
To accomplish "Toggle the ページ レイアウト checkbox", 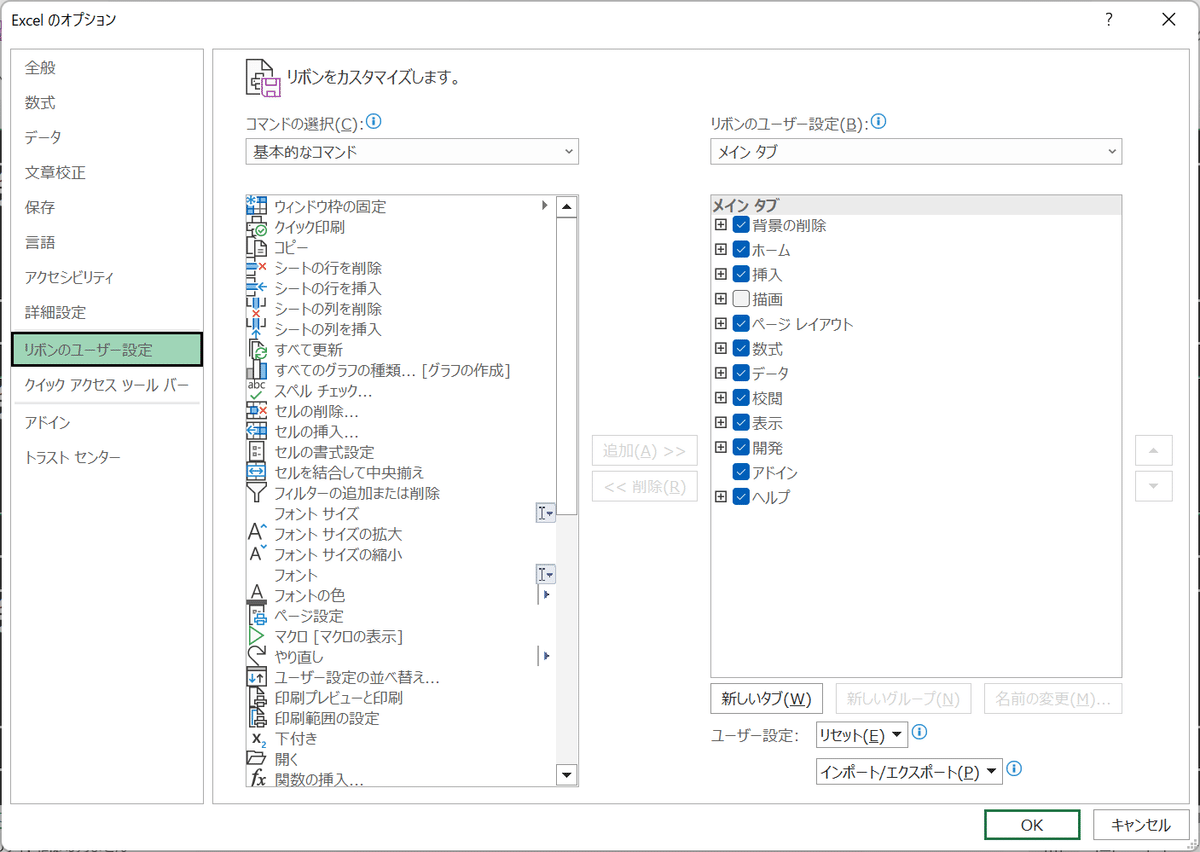I will point(741,323).
